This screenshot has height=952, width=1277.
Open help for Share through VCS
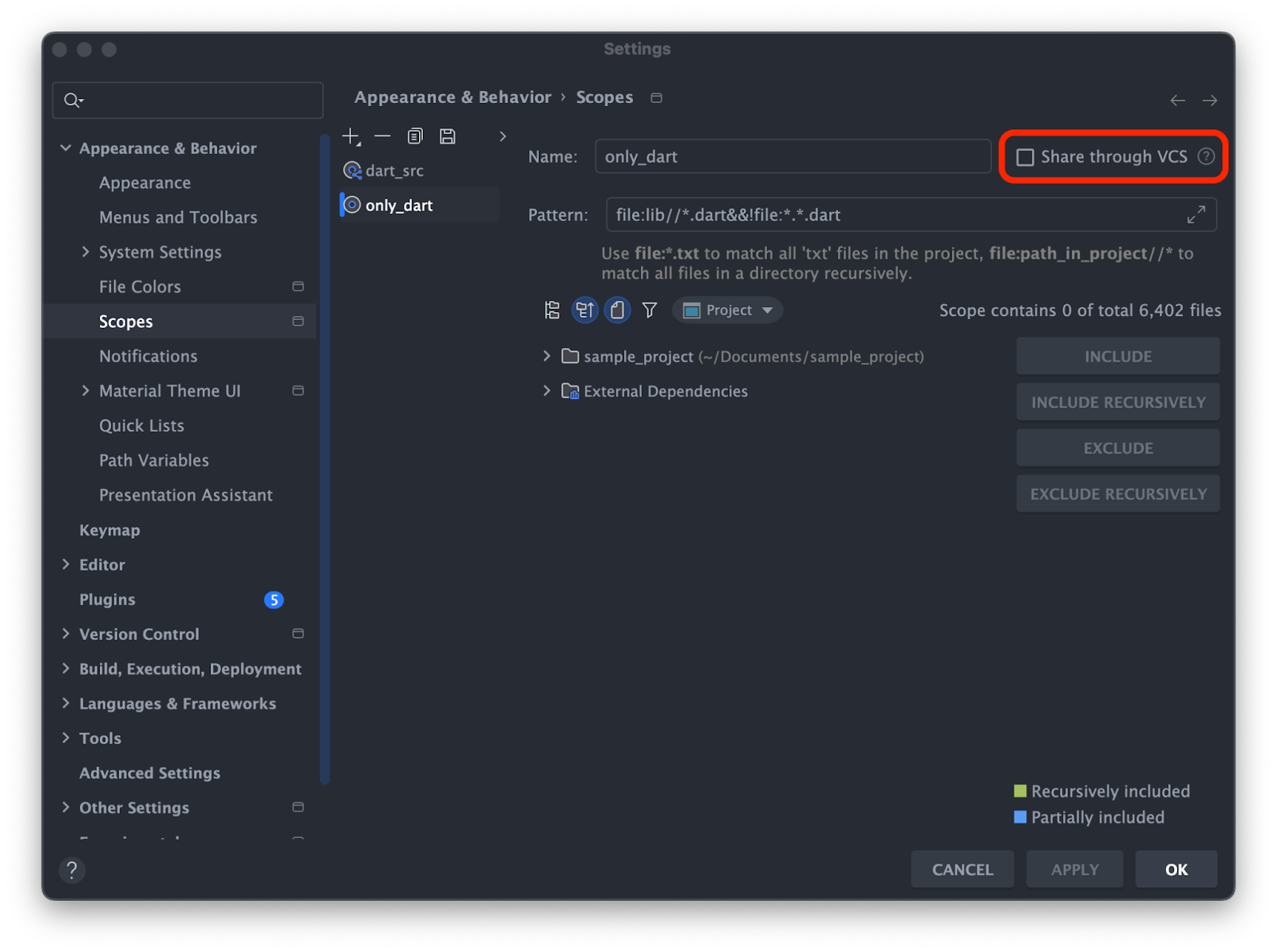point(1206,156)
